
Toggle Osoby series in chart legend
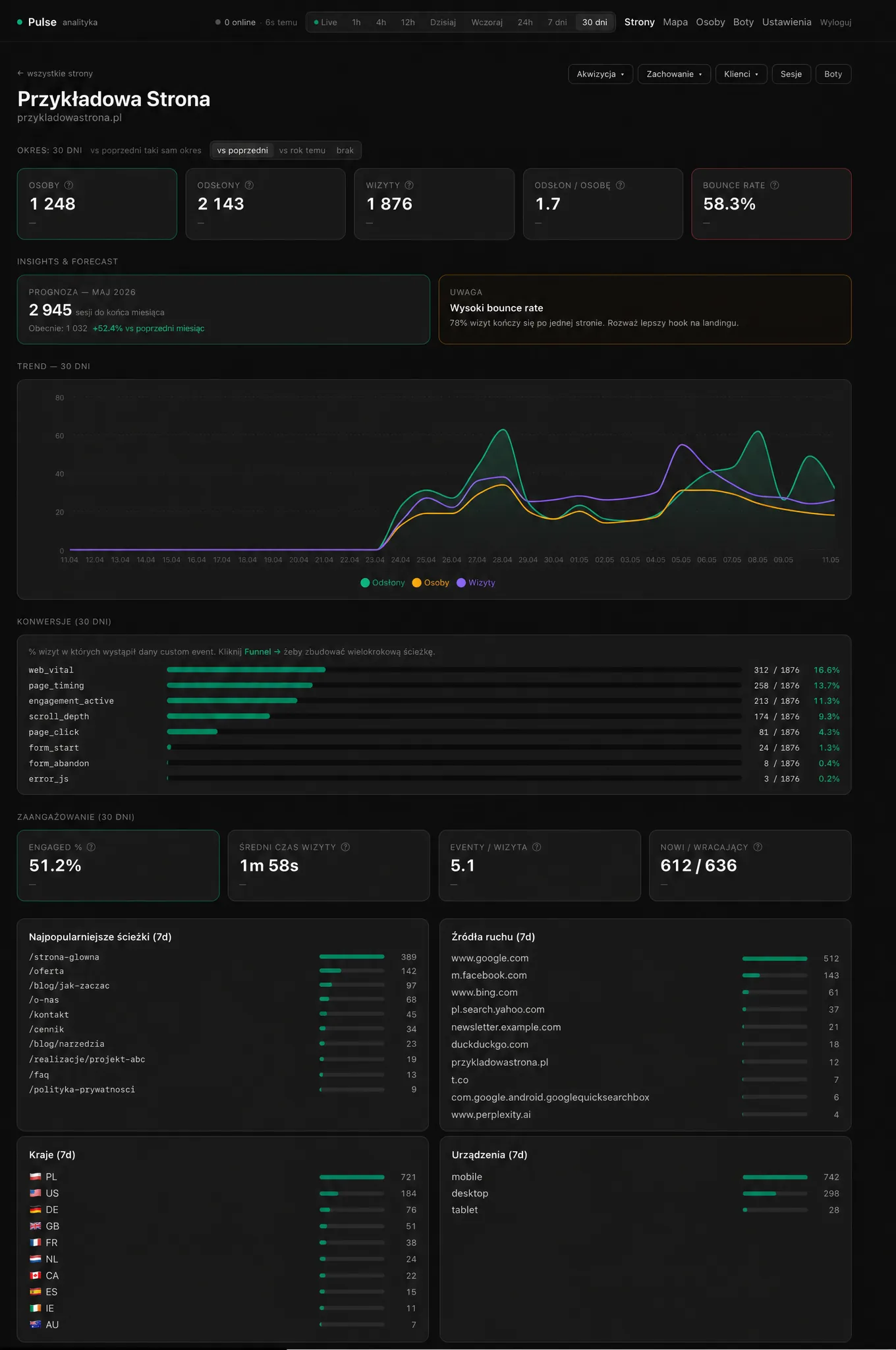pos(431,583)
